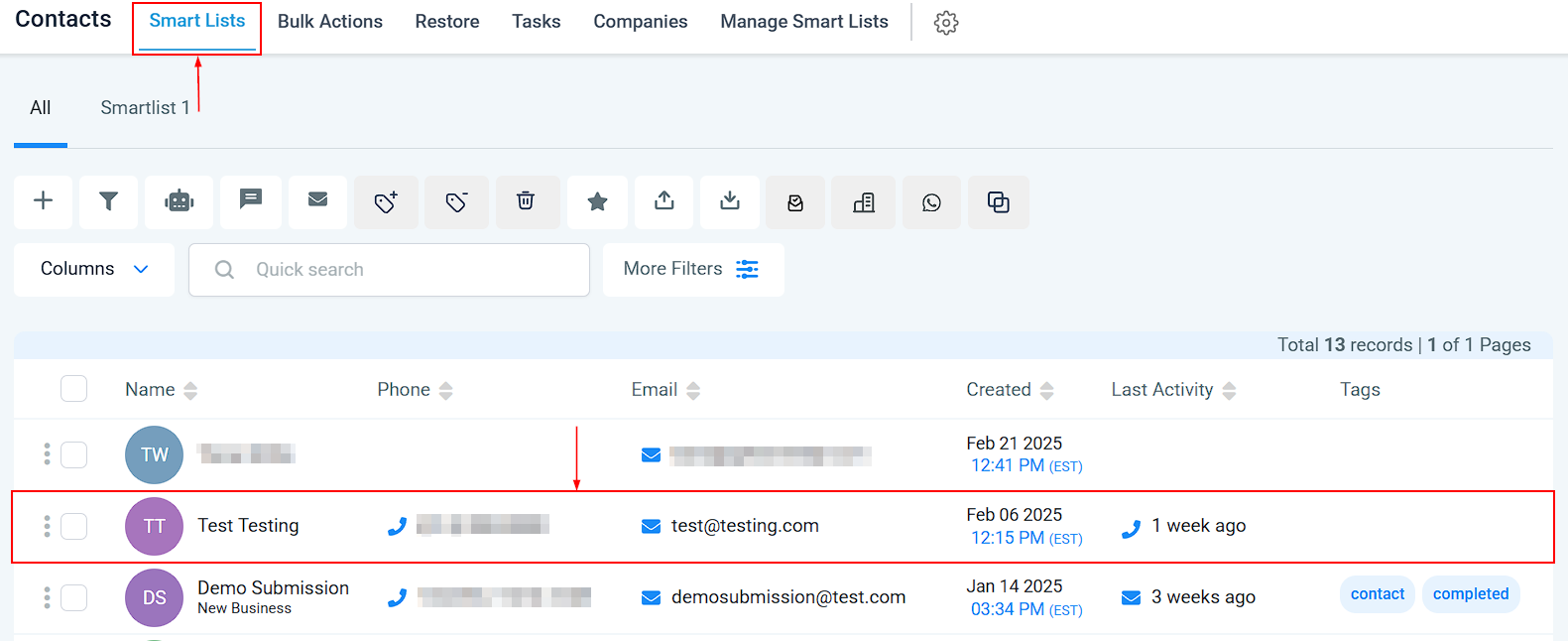Click the plus icon to add contact
This screenshot has height=641, width=1568.
point(43,201)
